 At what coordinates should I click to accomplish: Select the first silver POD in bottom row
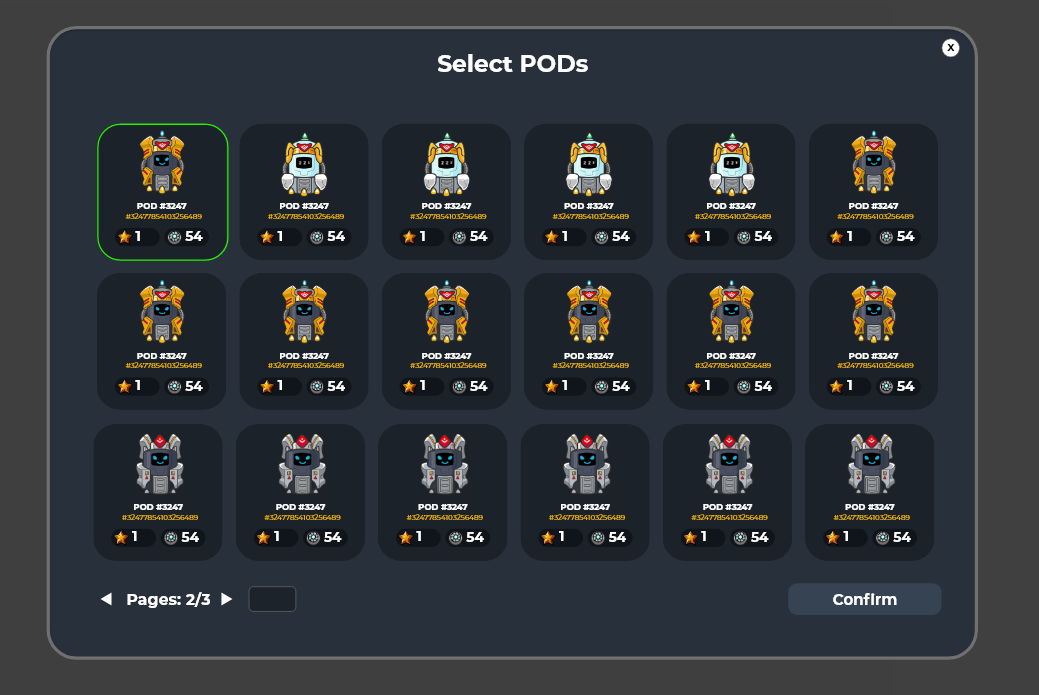tap(158, 492)
